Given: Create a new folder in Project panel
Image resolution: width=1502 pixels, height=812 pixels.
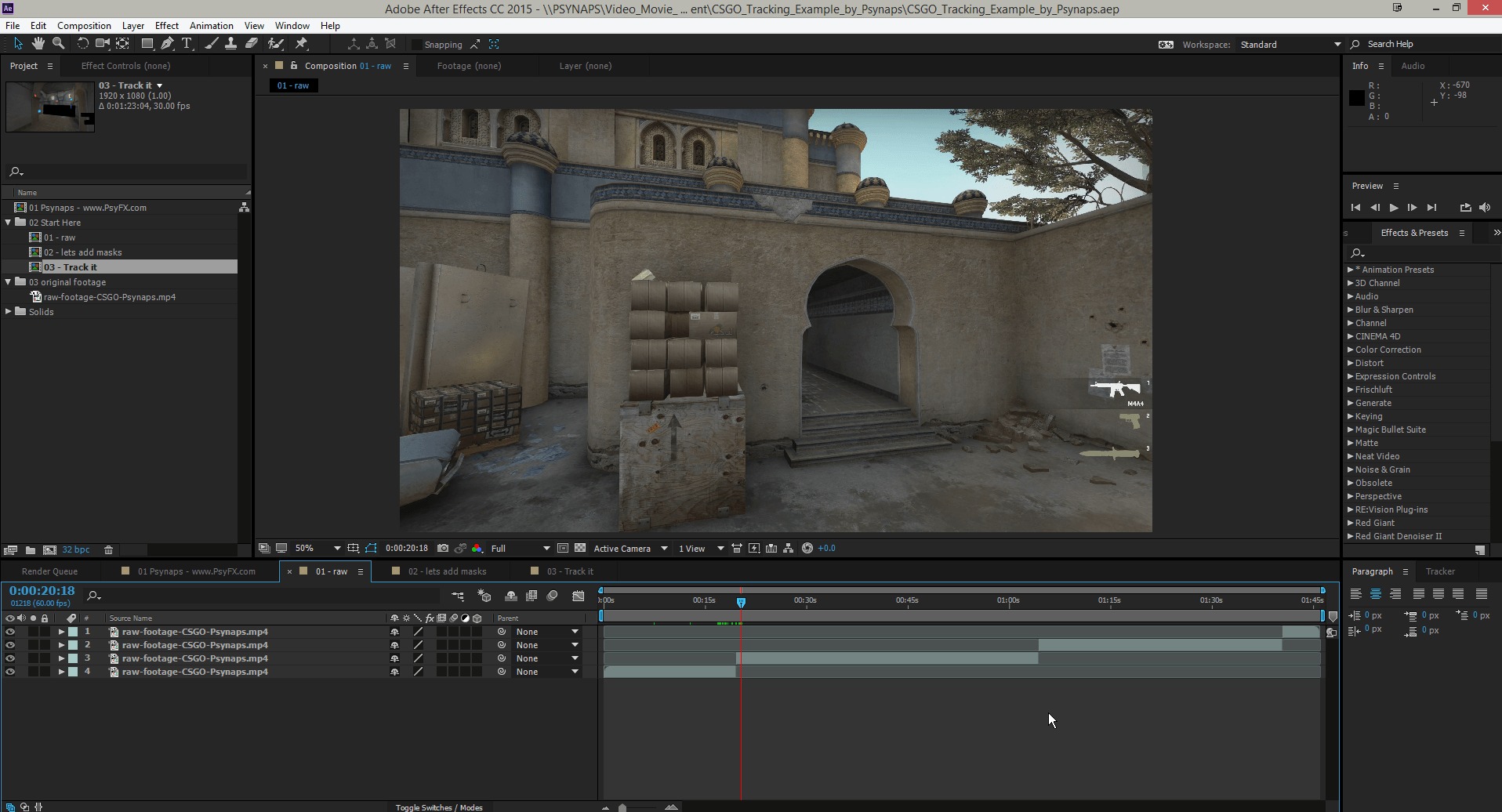Looking at the screenshot, I should coord(30,550).
